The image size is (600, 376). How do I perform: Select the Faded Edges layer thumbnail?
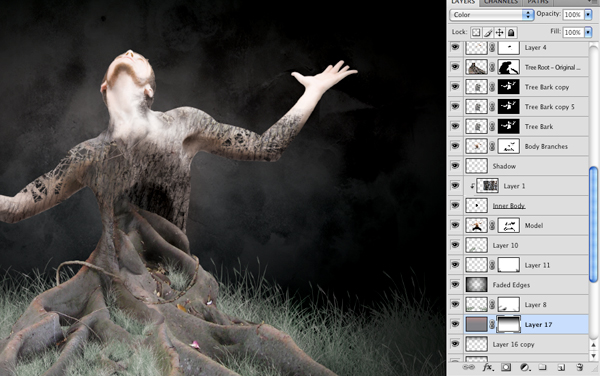click(476, 285)
